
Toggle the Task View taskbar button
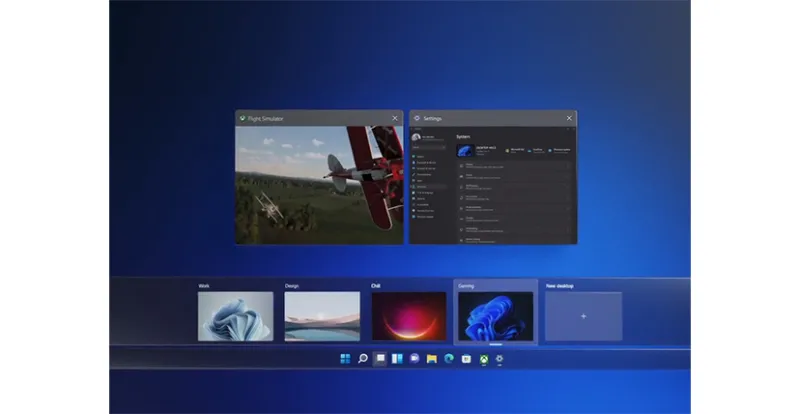pyautogui.click(x=380, y=359)
